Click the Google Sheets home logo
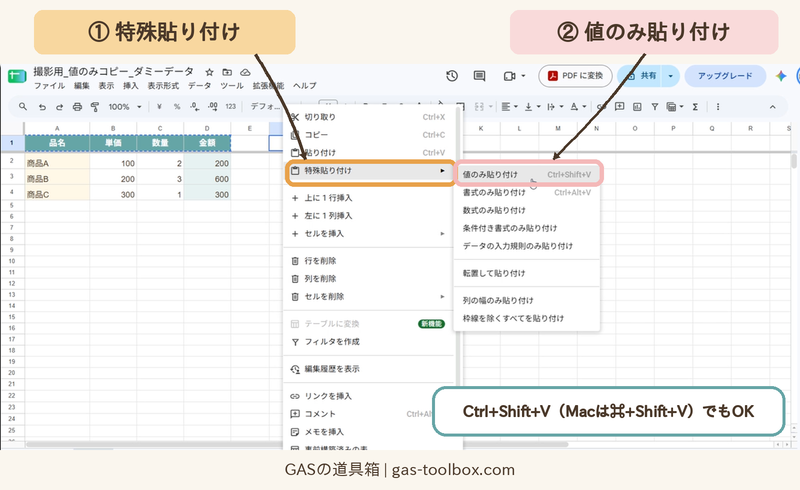The width and height of the screenshot is (800, 490). (x=17, y=76)
